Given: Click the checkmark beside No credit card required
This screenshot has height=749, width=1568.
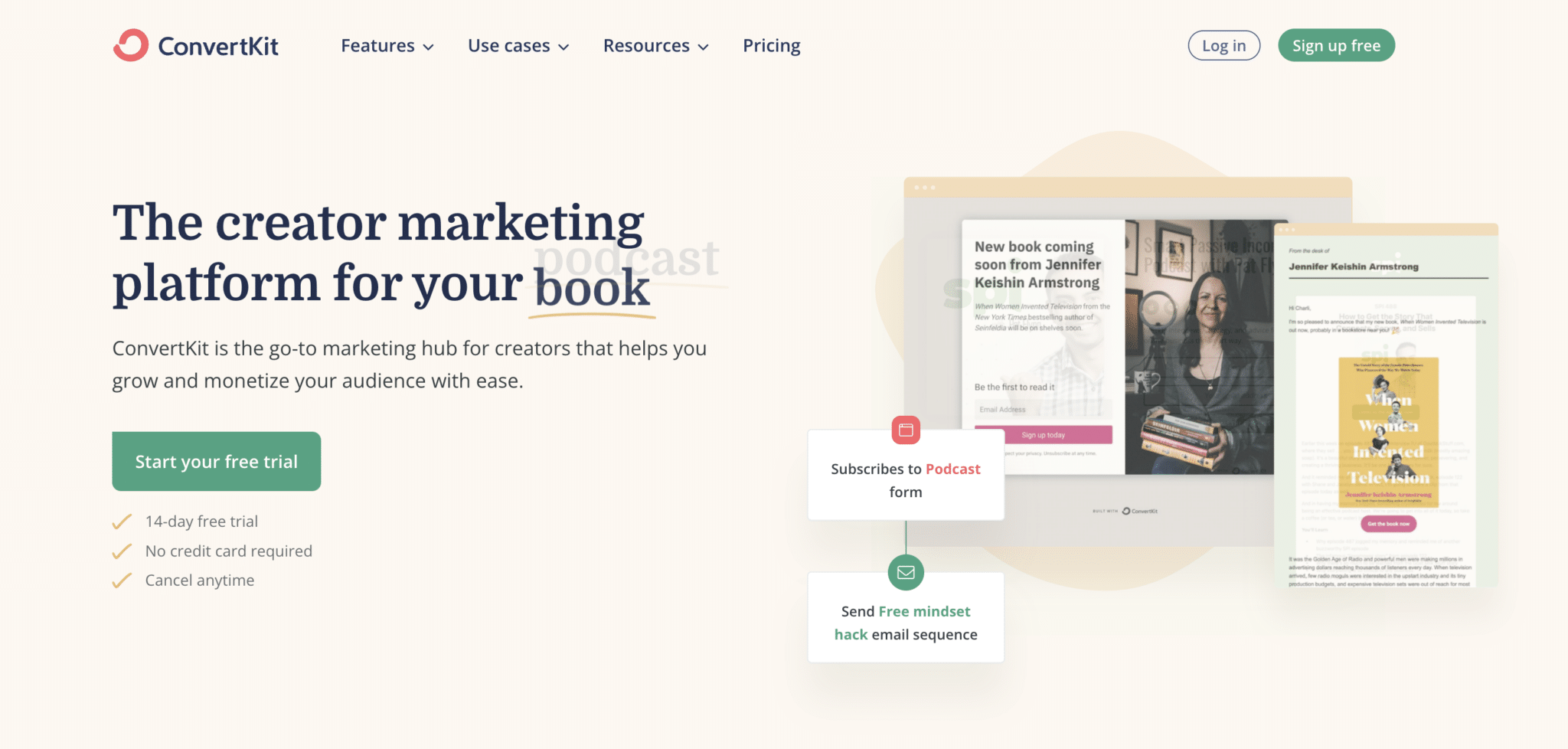Looking at the screenshot, I should tap(122, 551).
